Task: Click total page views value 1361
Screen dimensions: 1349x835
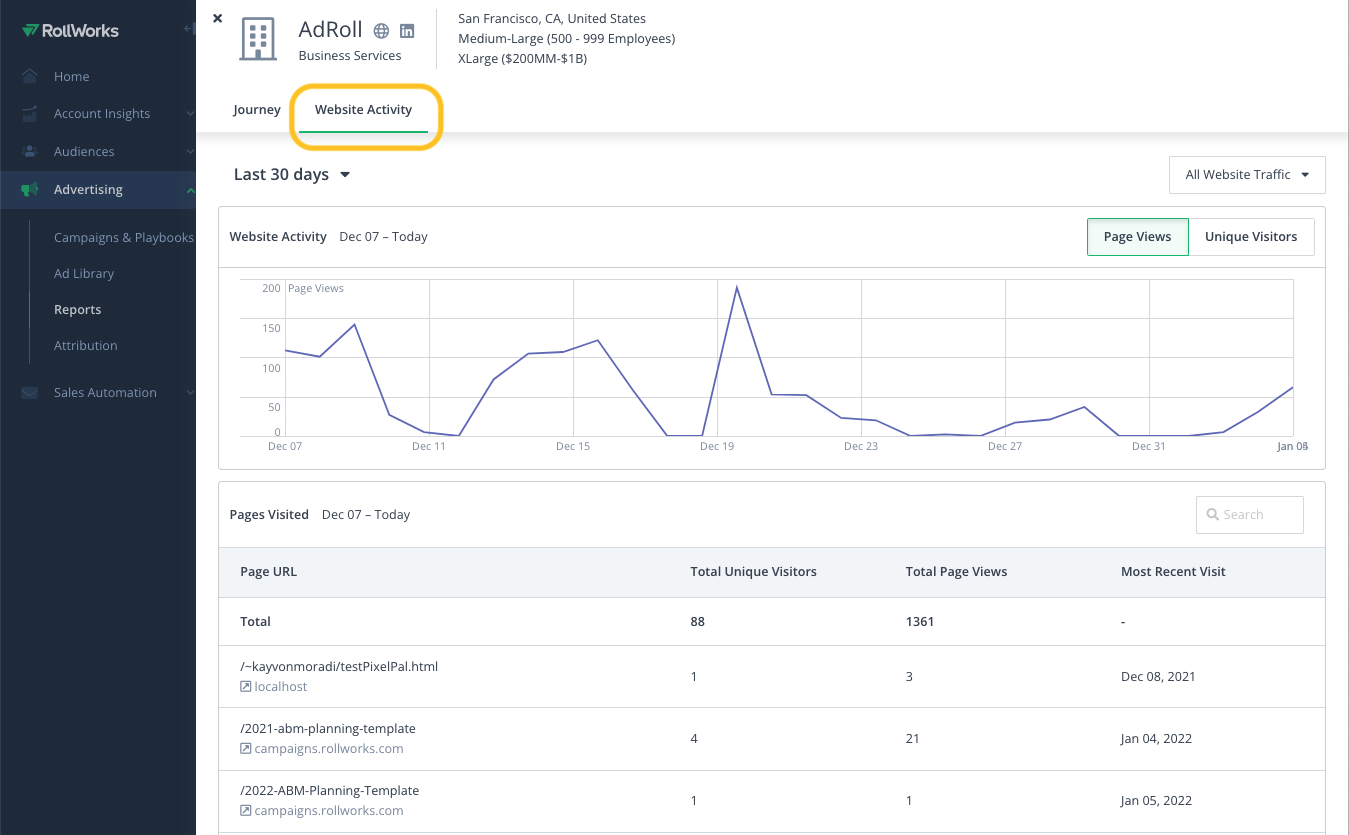Action: [920, 622]
